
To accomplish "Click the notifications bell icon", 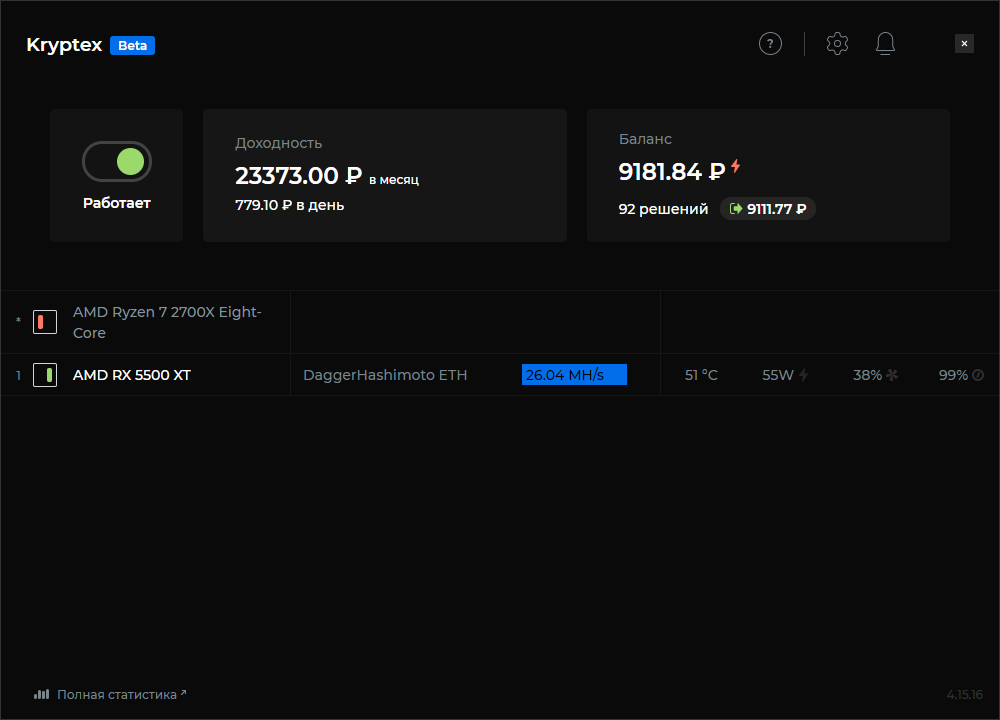I will (885, 44).
